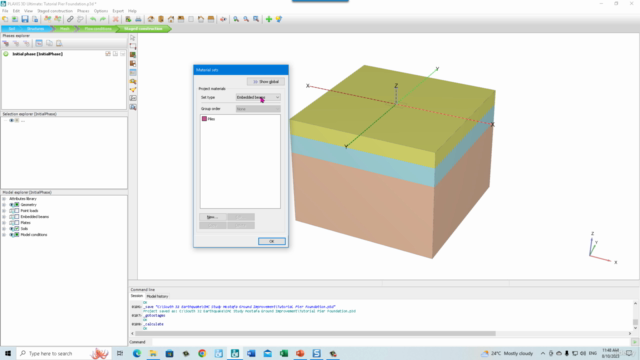Click the Save project floppy disk icon
This screenshot has width=640, height=360.
point(25,19)
